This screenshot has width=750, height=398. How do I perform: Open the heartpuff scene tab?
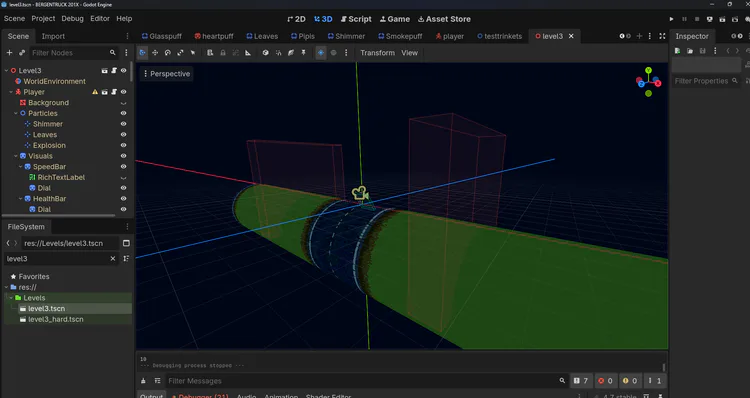[214, 36]
